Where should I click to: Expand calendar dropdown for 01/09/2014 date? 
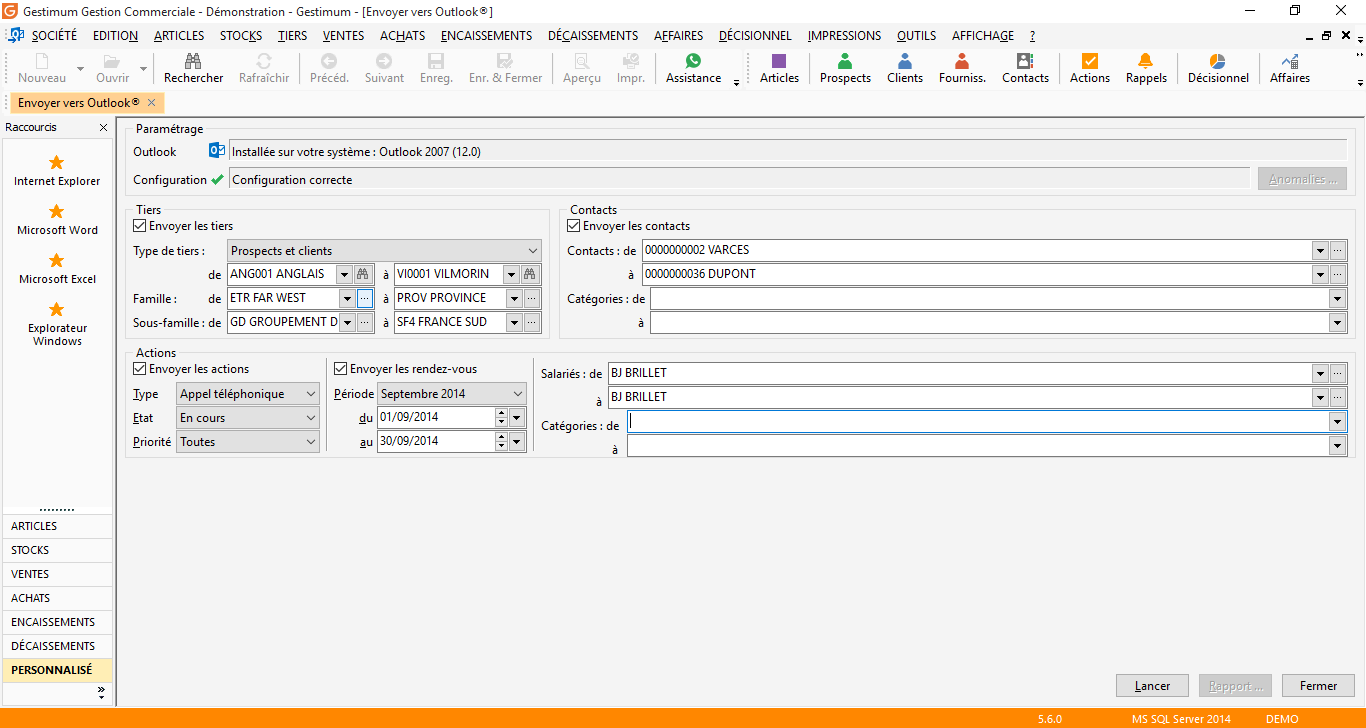coord(517,417)
